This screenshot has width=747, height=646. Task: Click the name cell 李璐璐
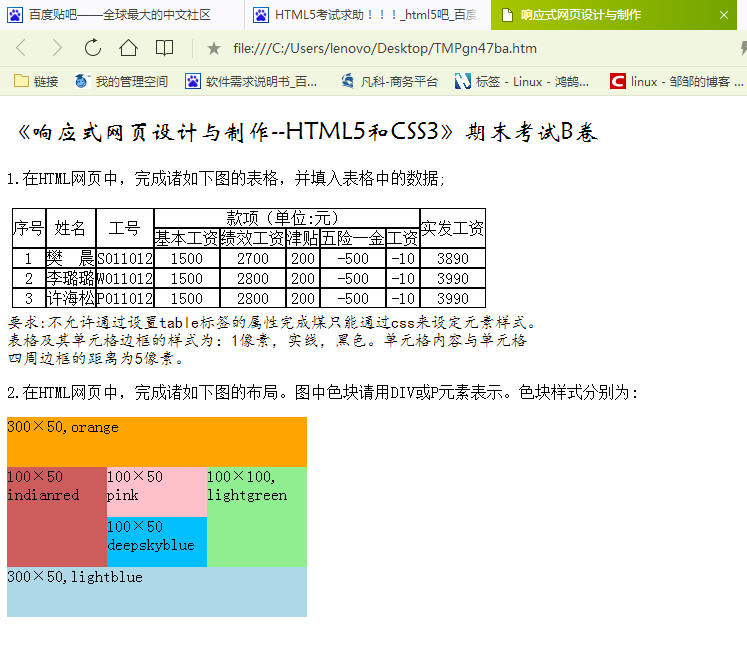pyautogui.click(x=71, y=278)
